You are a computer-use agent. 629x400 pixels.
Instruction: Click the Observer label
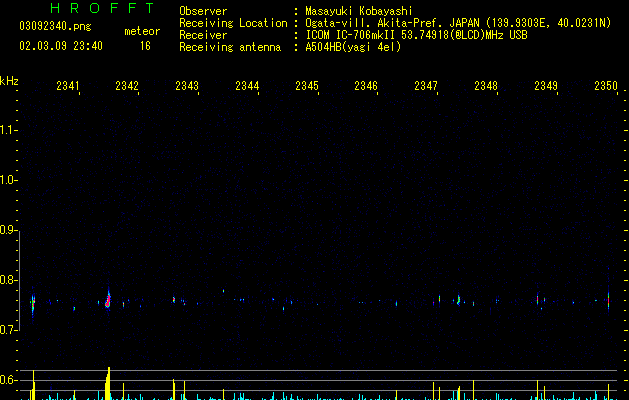[x=203, y=11]
